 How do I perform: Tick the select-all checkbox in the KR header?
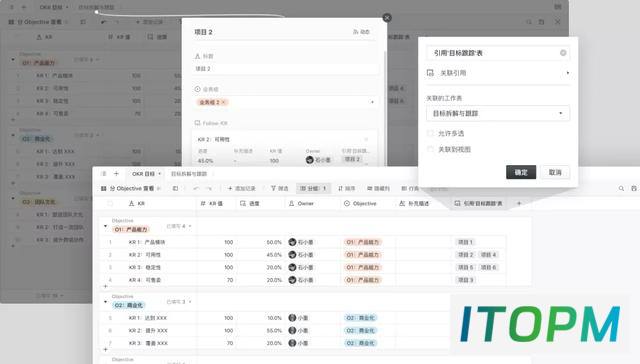click(x=110, y=203)
